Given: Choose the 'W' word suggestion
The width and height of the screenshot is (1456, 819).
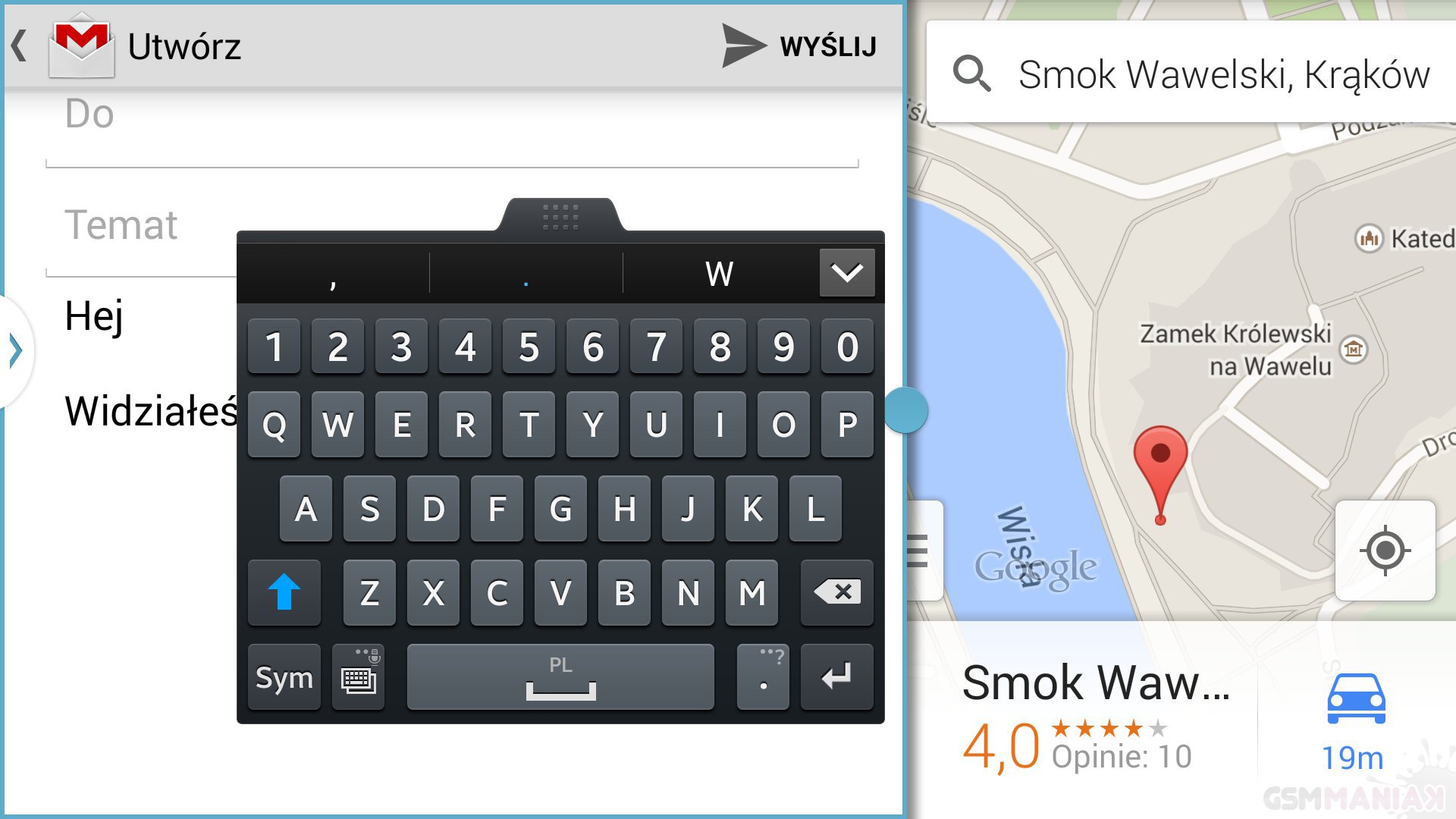Looking at the screenshot, I should [x=720, y=274].
